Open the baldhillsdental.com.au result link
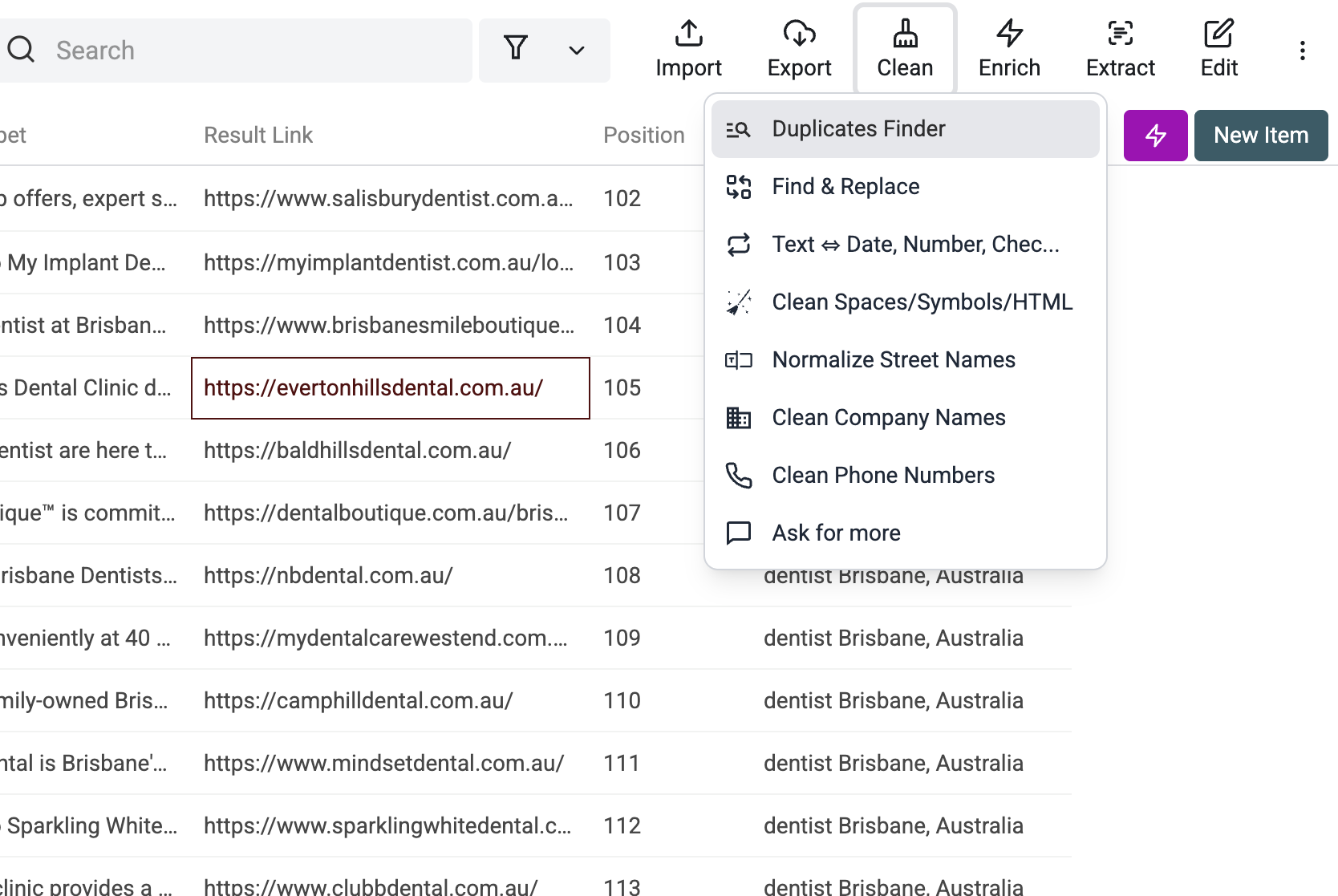This screenshot has width=1338, height=896. pyautogui.click(x=357, y=451)
